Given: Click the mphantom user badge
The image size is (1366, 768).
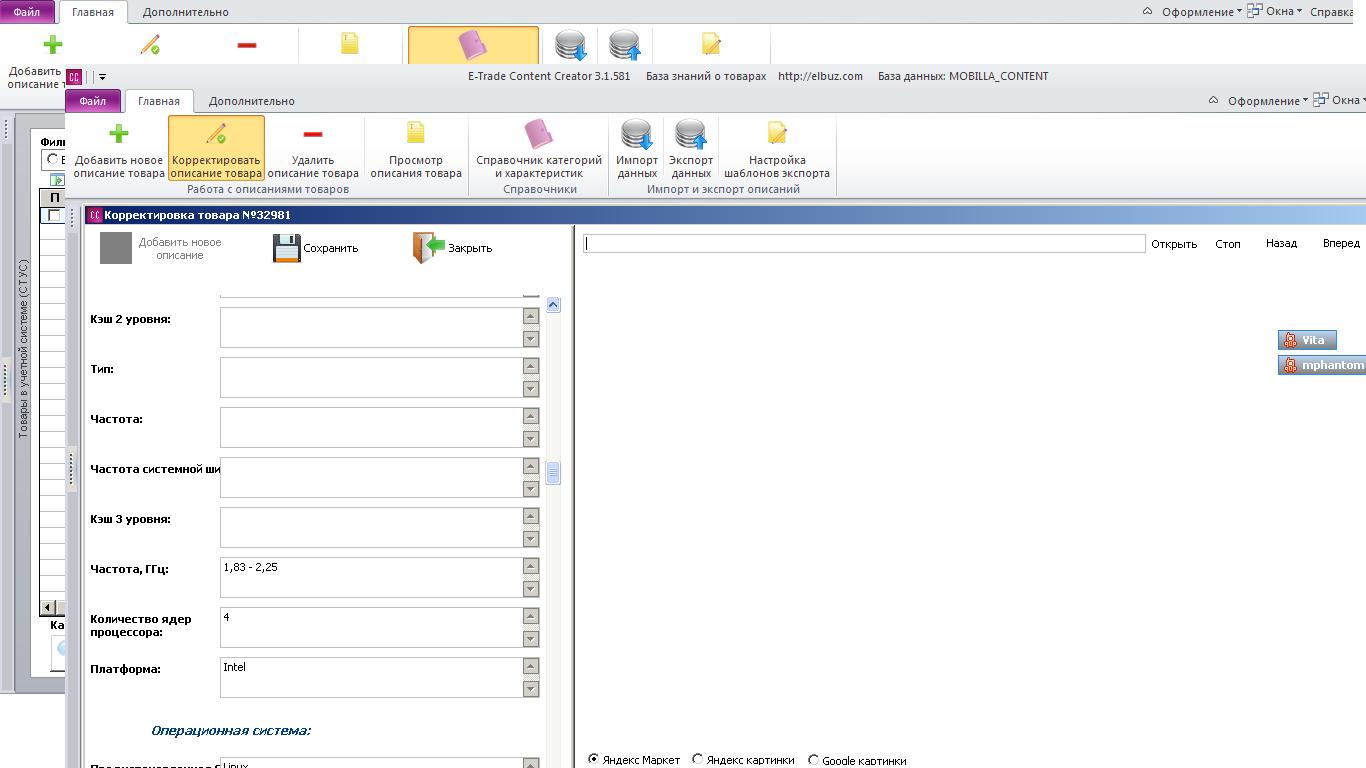Looking at the screenshot, I should click(x=1322, y=365).
